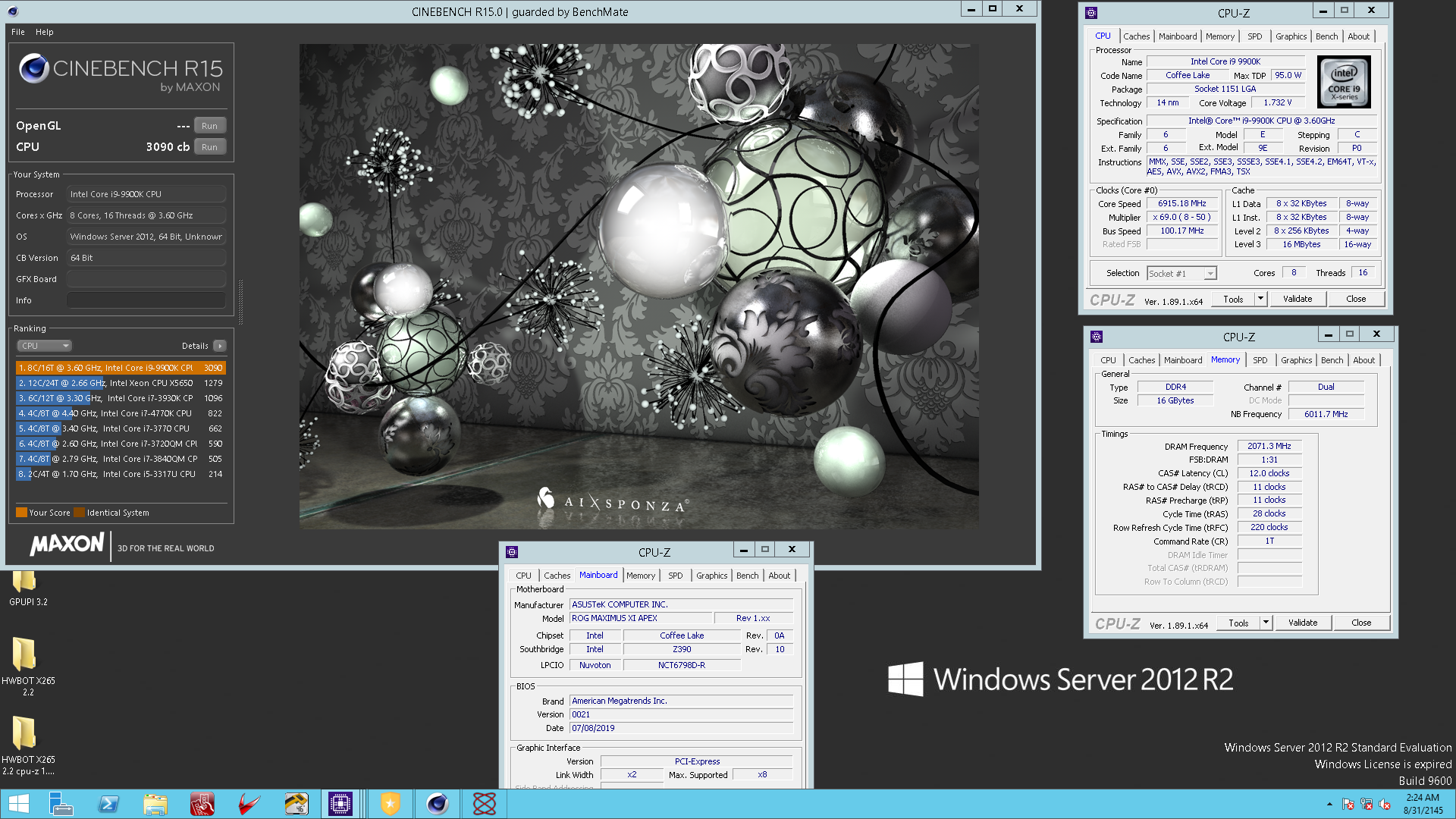This screenshot has height=819, width=1456.
Task: Click the Core Speed 6915.18 MHz value
Action: tap(1181, 204)
